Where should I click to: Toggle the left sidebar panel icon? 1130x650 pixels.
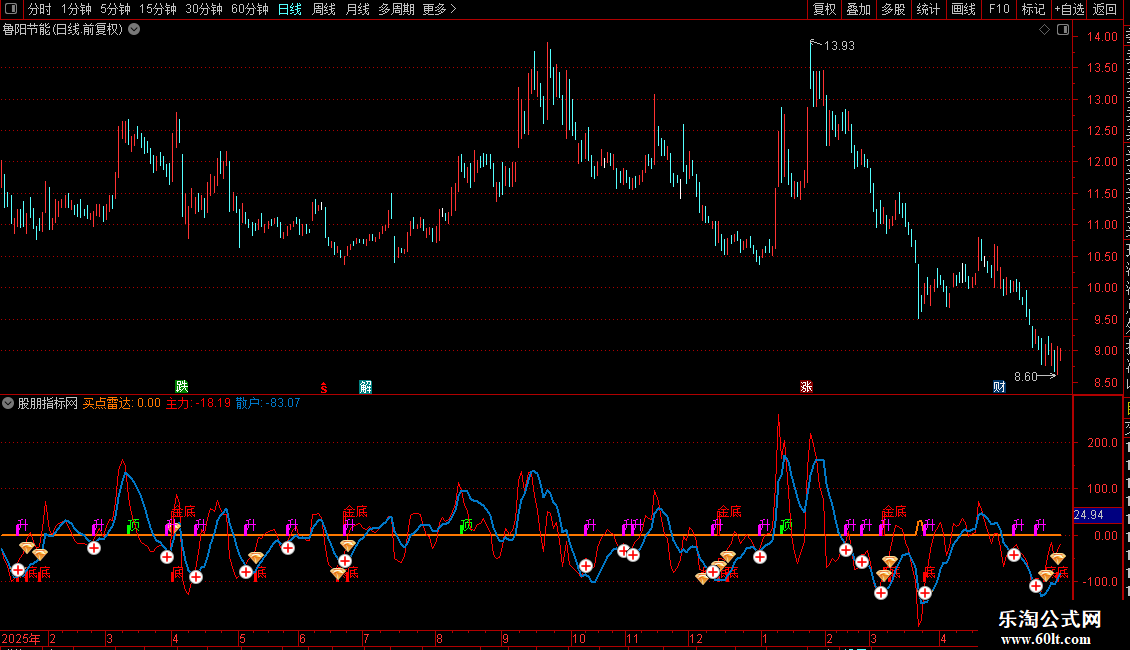(11, 9)
